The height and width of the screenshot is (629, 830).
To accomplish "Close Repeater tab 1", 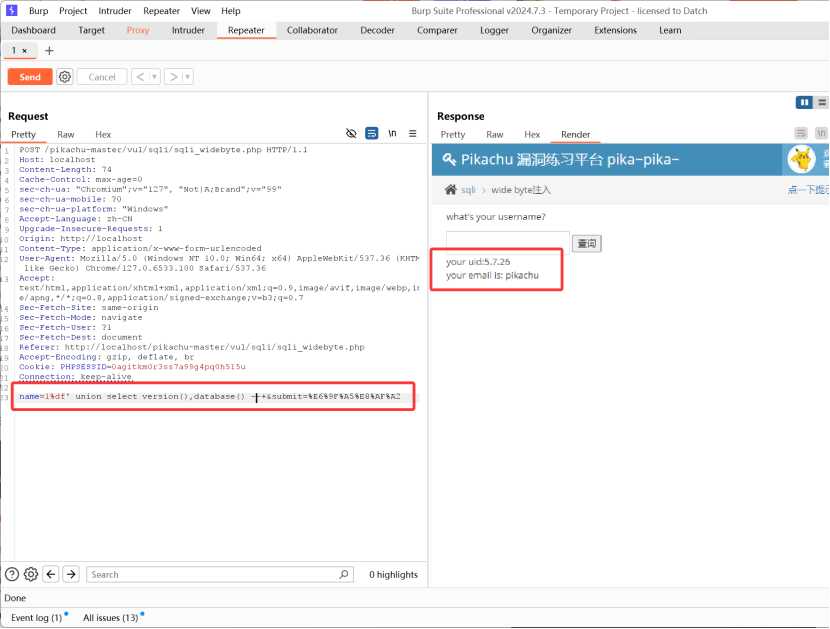I will (x=24, y=51).
